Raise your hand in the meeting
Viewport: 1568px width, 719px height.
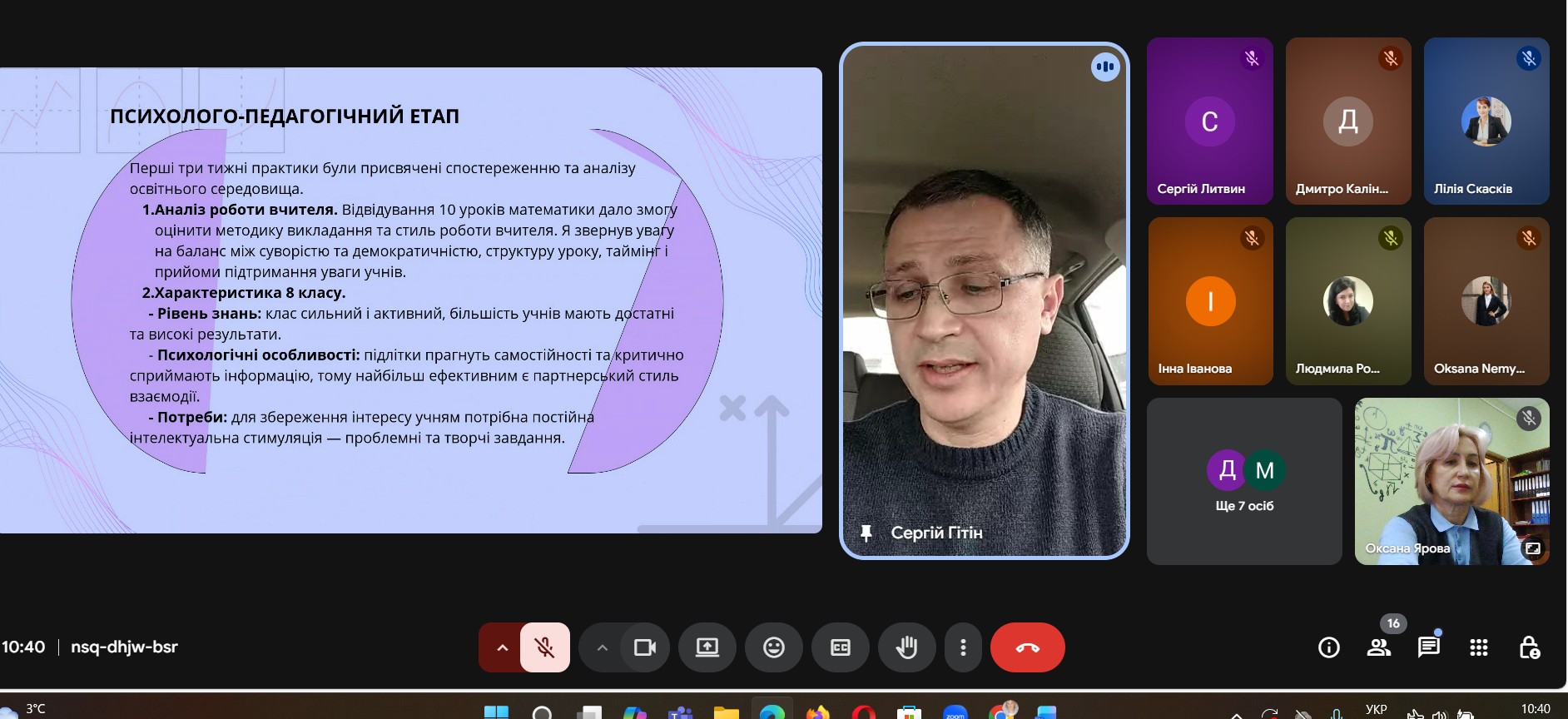906,647
